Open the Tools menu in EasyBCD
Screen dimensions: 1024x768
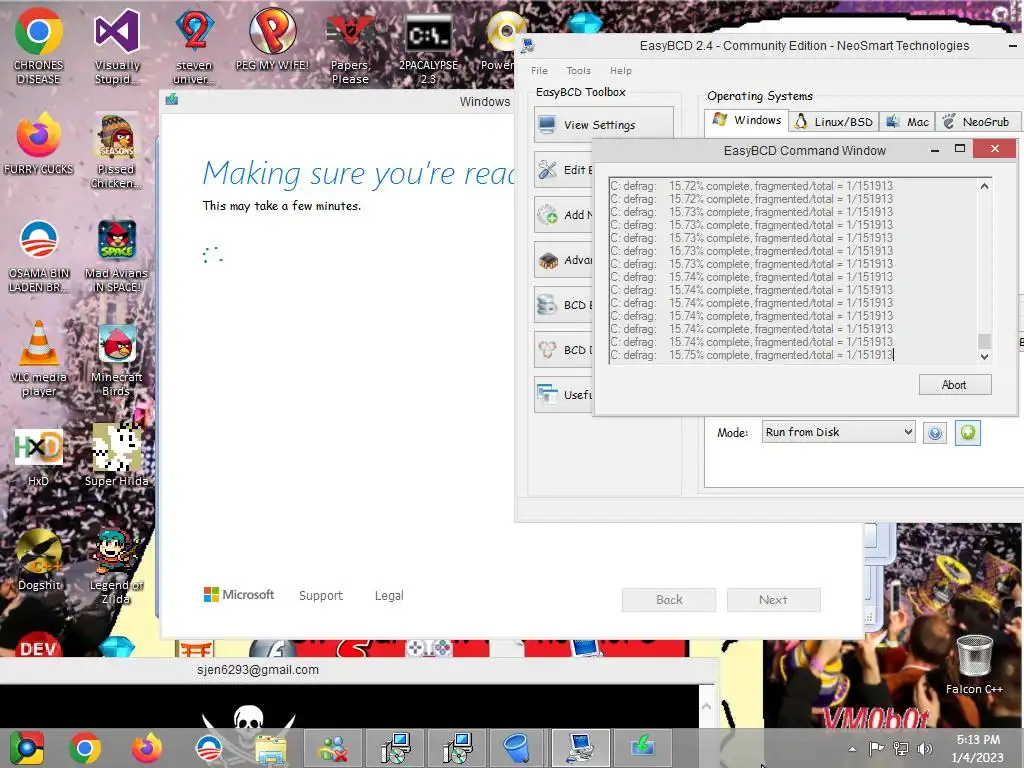tap(579, 71)
